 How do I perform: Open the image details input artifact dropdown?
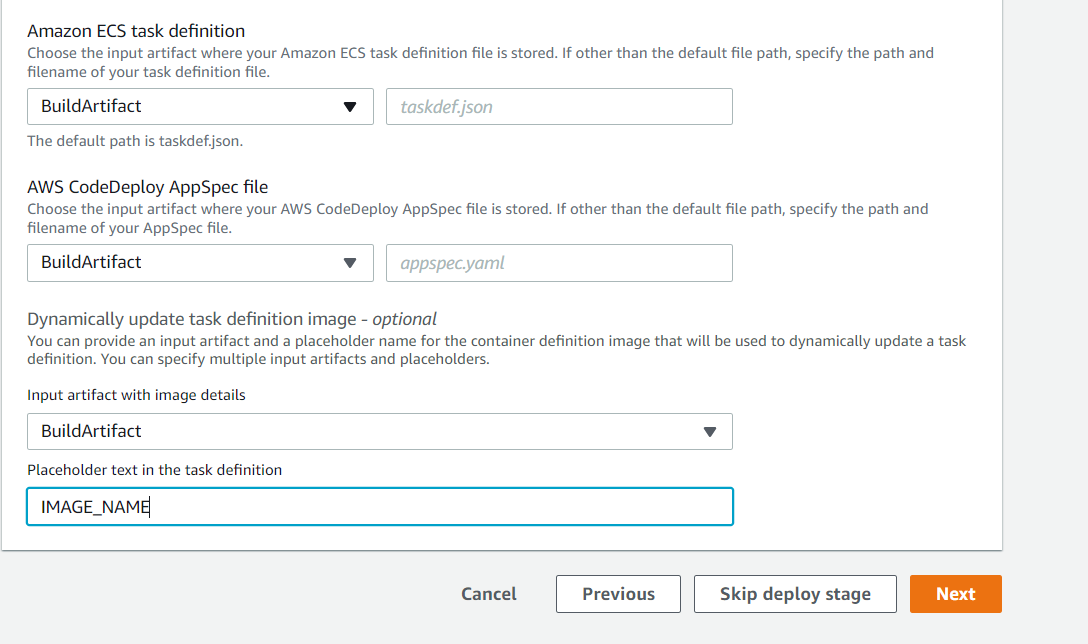coord(380,431)
